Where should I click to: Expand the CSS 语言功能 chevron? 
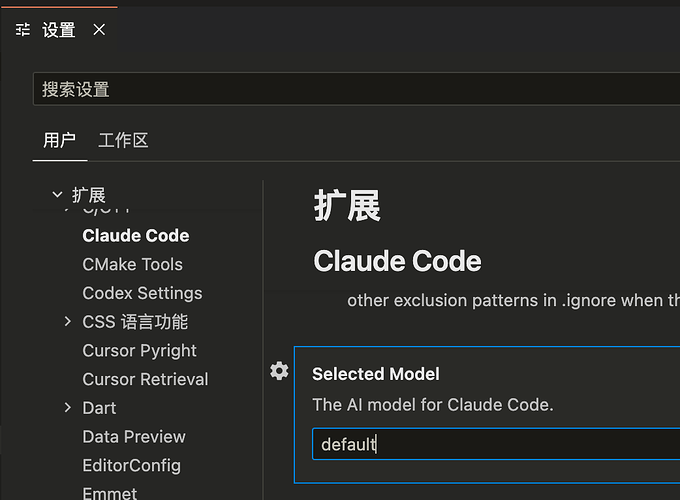pyautogui.click(x=67, y=321)
